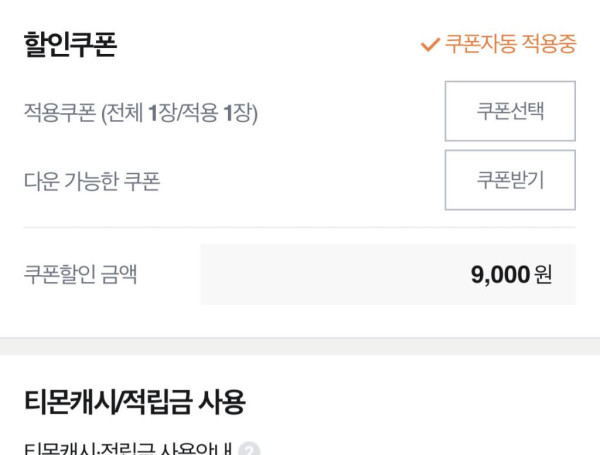
Task: Click the 원 currency unit
Action: (543, 275)
